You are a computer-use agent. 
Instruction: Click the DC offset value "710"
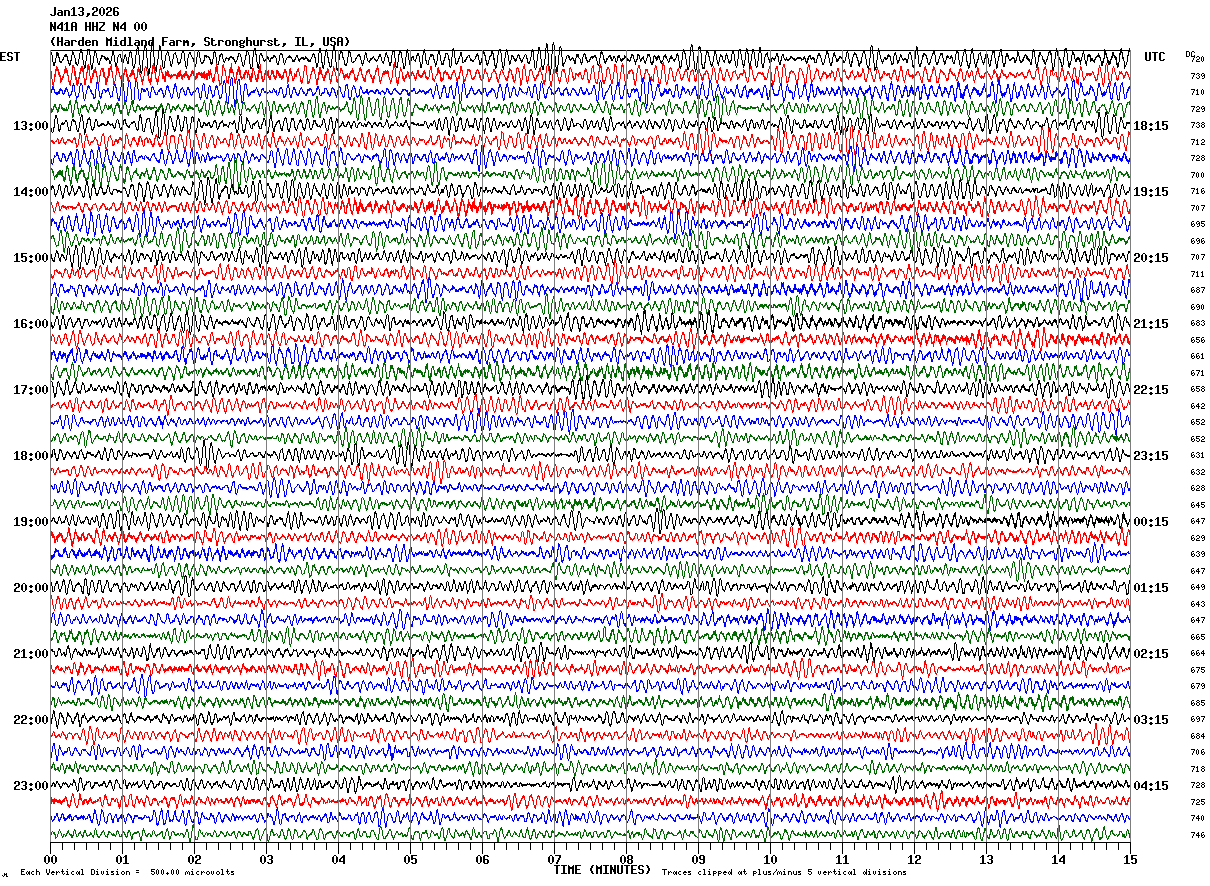1197,93
